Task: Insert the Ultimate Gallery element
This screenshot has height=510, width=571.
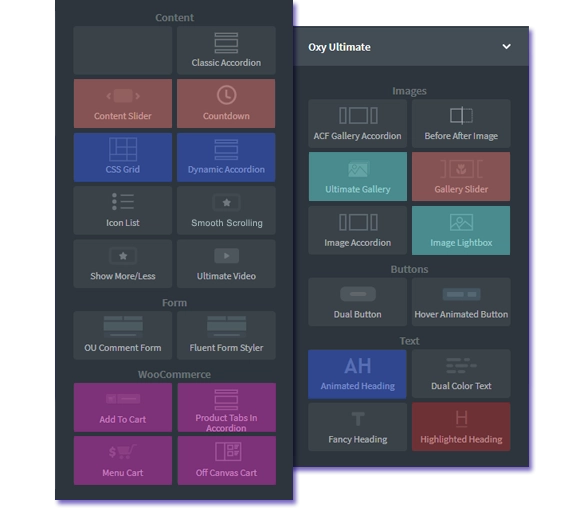Action: click(x=358, y=177)
